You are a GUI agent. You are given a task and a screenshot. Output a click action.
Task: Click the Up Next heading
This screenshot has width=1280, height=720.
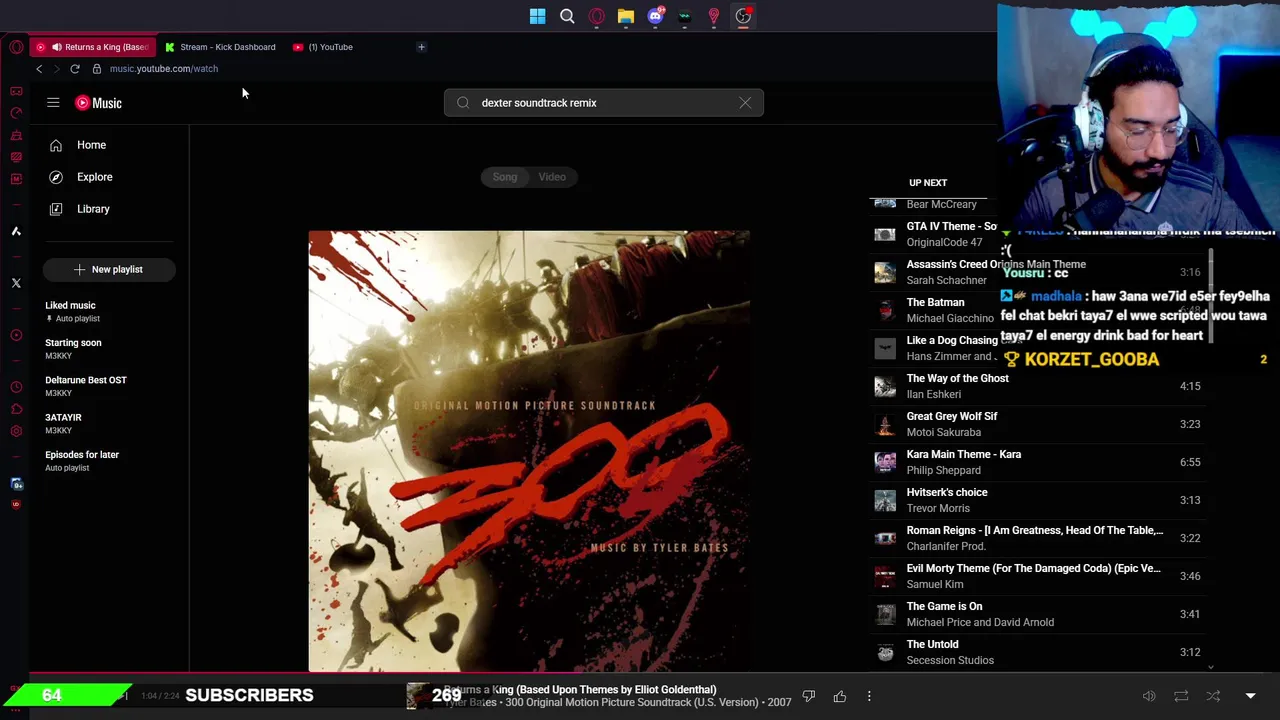pyautogui.click(x=928, y=183)
